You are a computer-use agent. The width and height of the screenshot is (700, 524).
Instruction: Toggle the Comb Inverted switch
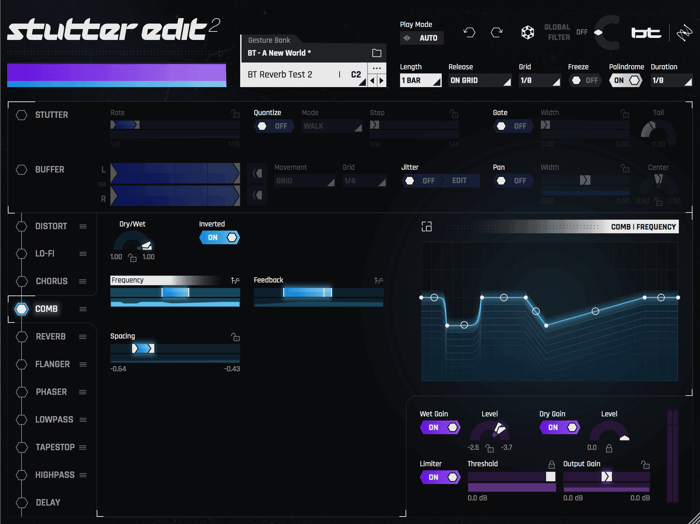(x=220, y=237)
